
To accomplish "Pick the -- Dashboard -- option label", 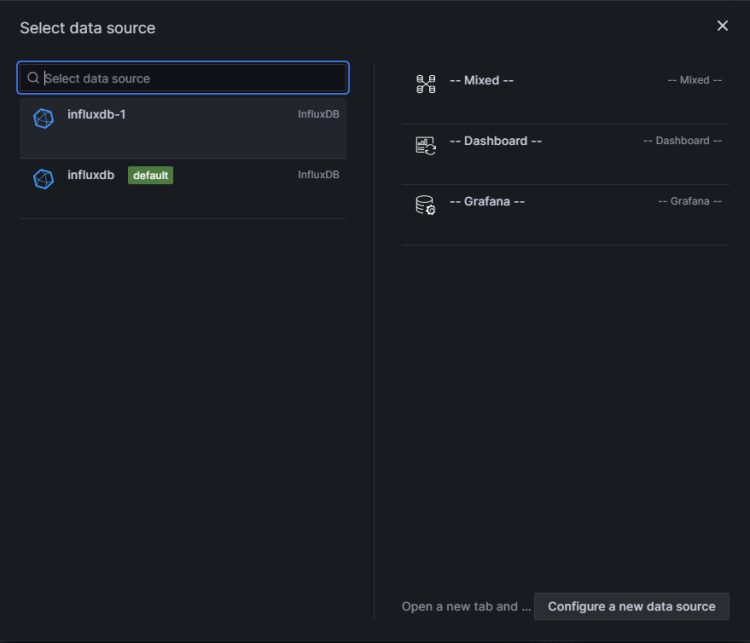I will [496, 141].
